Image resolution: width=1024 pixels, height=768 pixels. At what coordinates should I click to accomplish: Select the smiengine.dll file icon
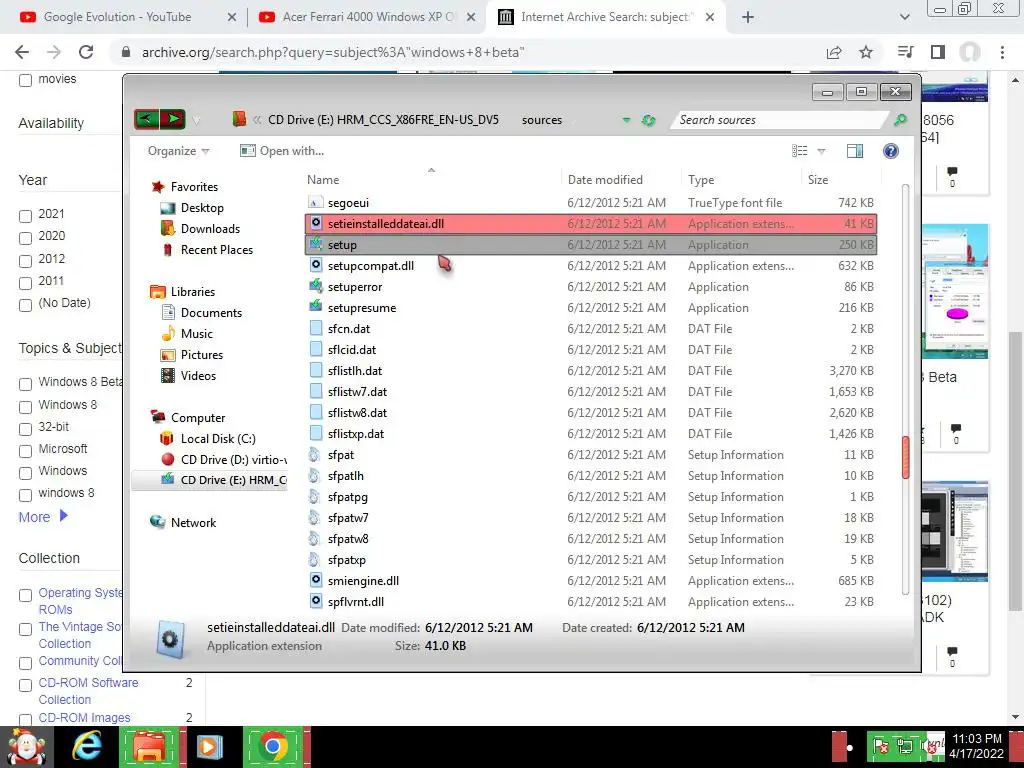[316, 580]
